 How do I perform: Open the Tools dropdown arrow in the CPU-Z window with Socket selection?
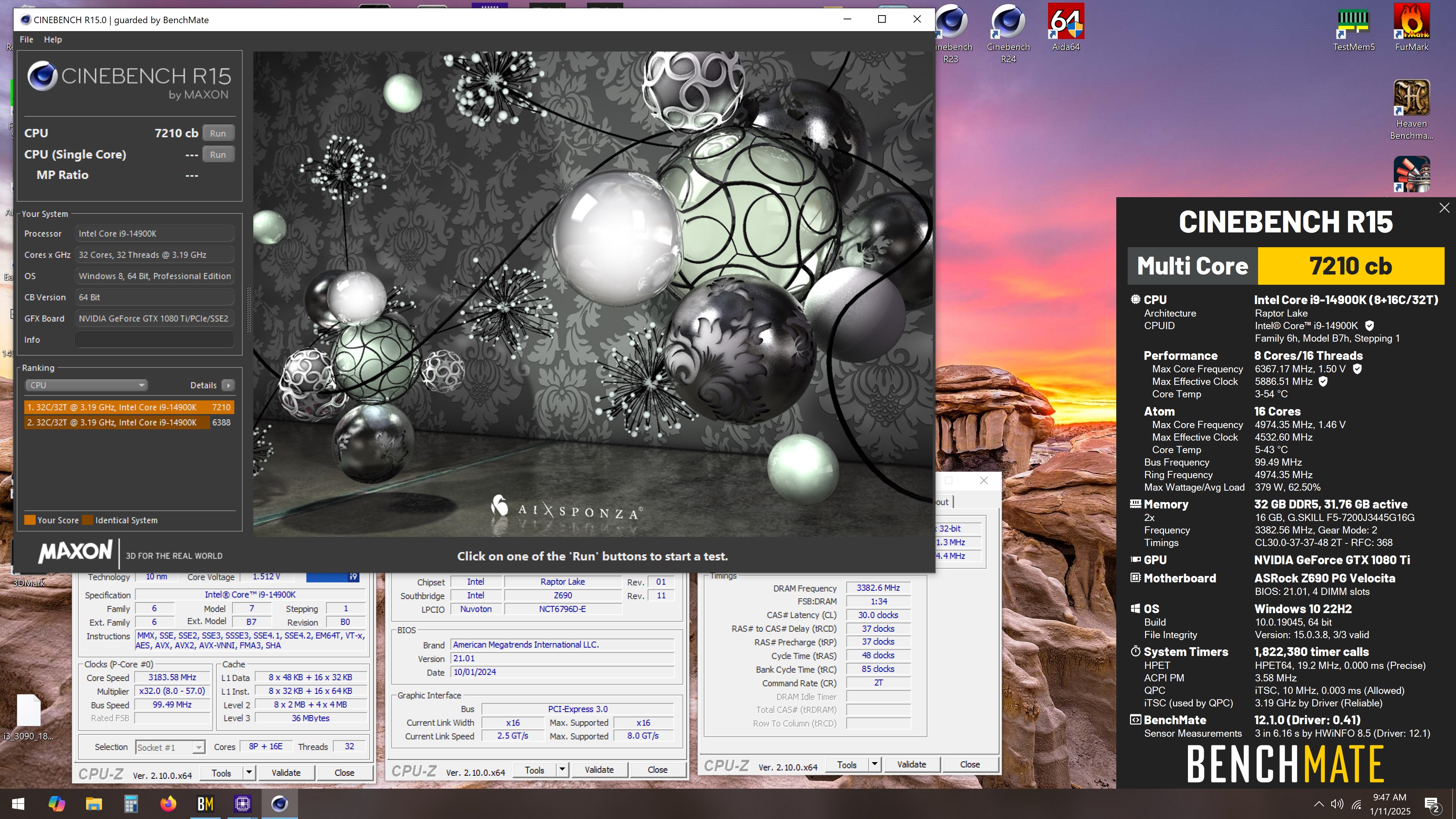click(249, 773)
